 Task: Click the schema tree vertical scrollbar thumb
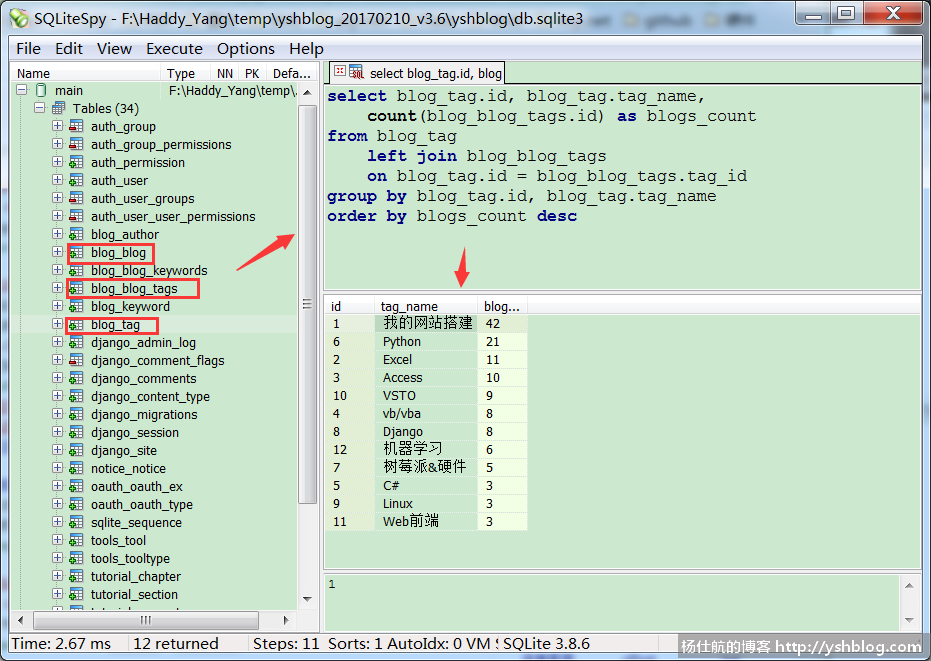[307, 304]
